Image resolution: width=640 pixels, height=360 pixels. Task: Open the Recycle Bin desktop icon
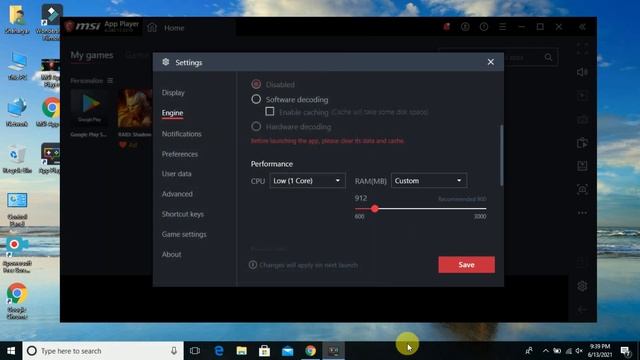click(17, 159)
